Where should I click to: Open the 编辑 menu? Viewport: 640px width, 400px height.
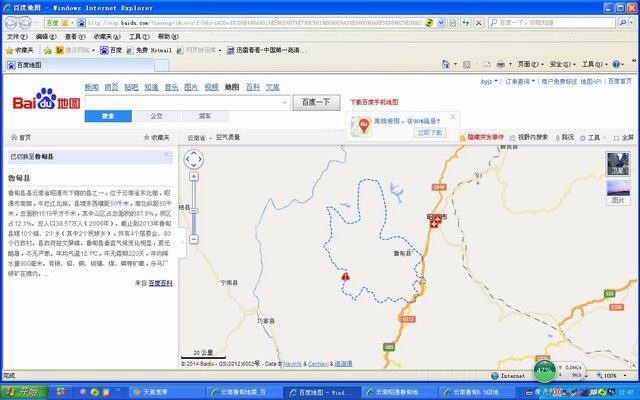click(x=46, y=37)
